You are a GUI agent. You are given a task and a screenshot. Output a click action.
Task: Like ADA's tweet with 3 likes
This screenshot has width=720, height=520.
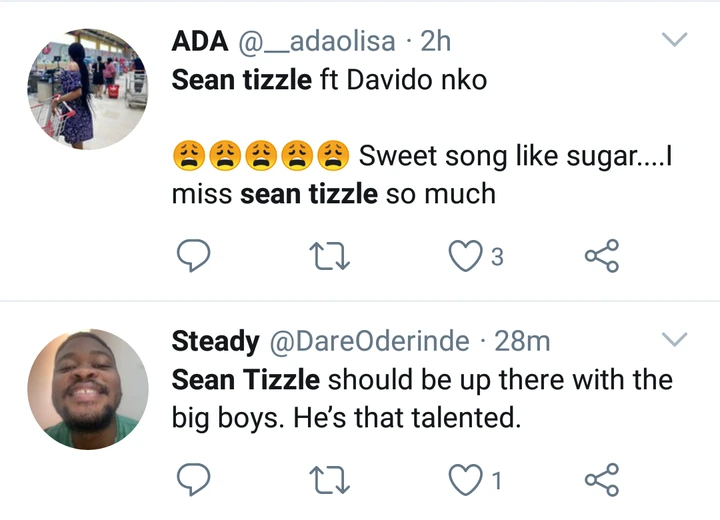(464, 257)
